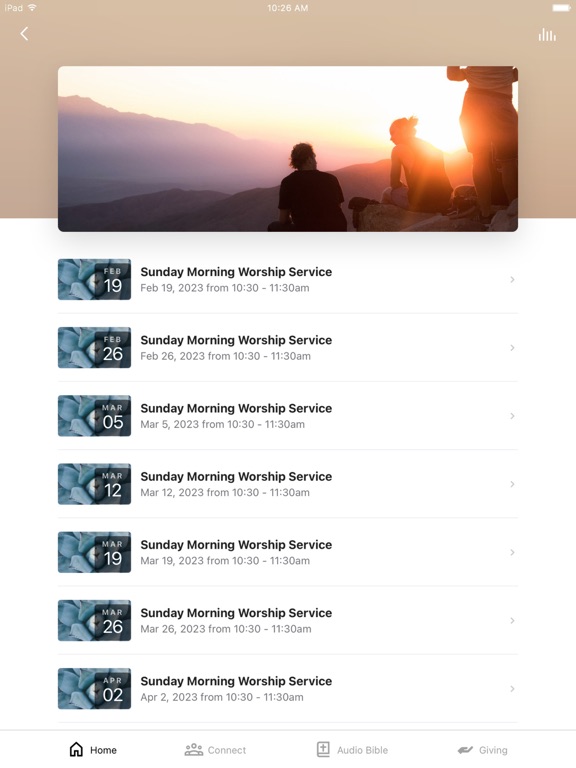Switch to the Connect tab
Image resolution: width=576 pixels, height=768 pixels.
point(216,749)
